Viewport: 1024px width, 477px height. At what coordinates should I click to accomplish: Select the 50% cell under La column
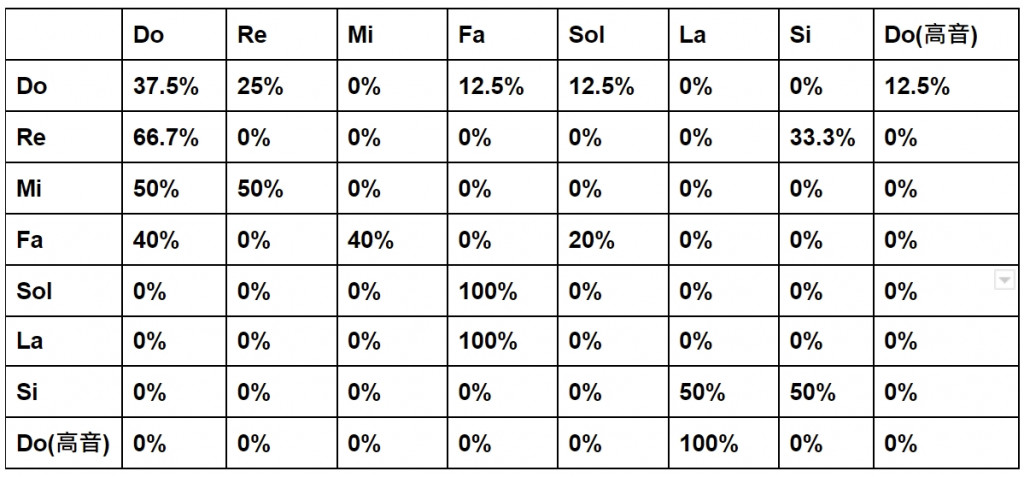[x=724, y=391]
